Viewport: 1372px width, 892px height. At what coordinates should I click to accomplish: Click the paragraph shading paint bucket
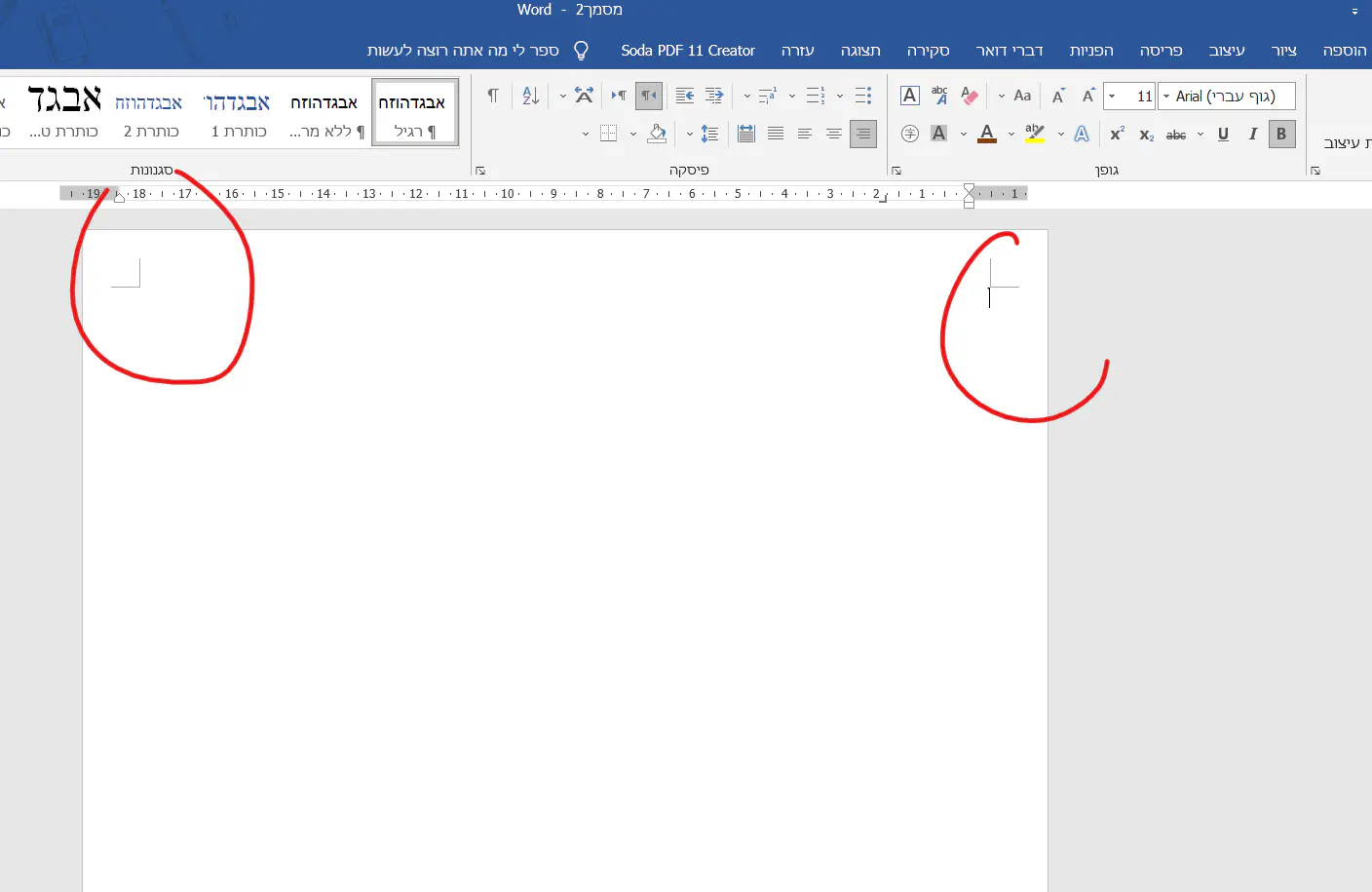[x=657, y=135]
